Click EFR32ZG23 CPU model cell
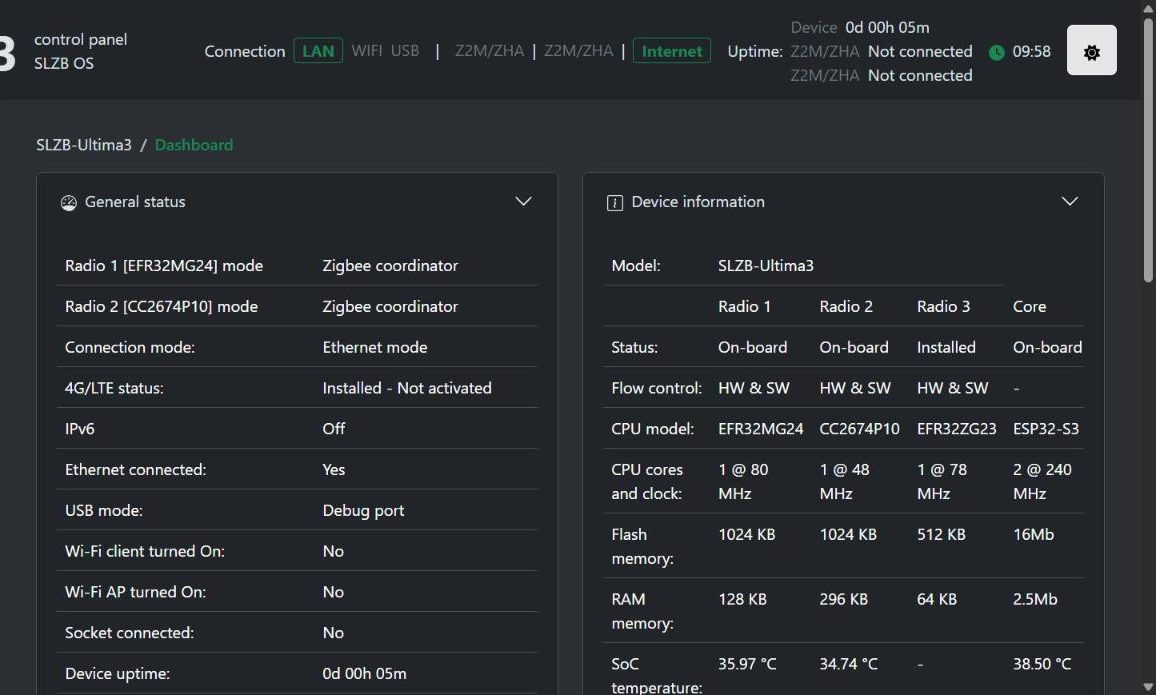This screenshot has height=695, width=1156. pyautogui.click(x=956, y=429)
